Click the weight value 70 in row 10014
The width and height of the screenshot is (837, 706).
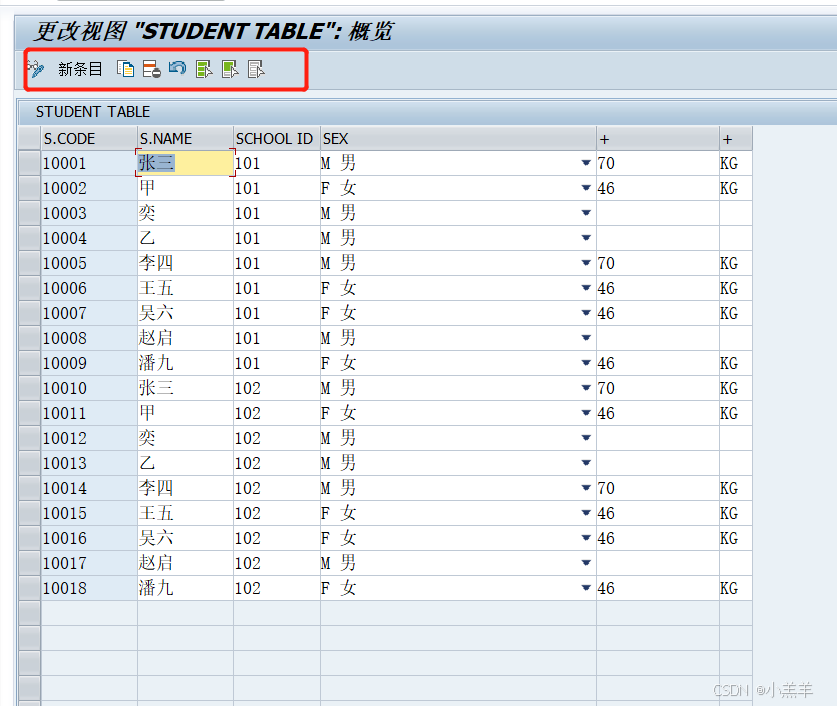coord(658,488)
